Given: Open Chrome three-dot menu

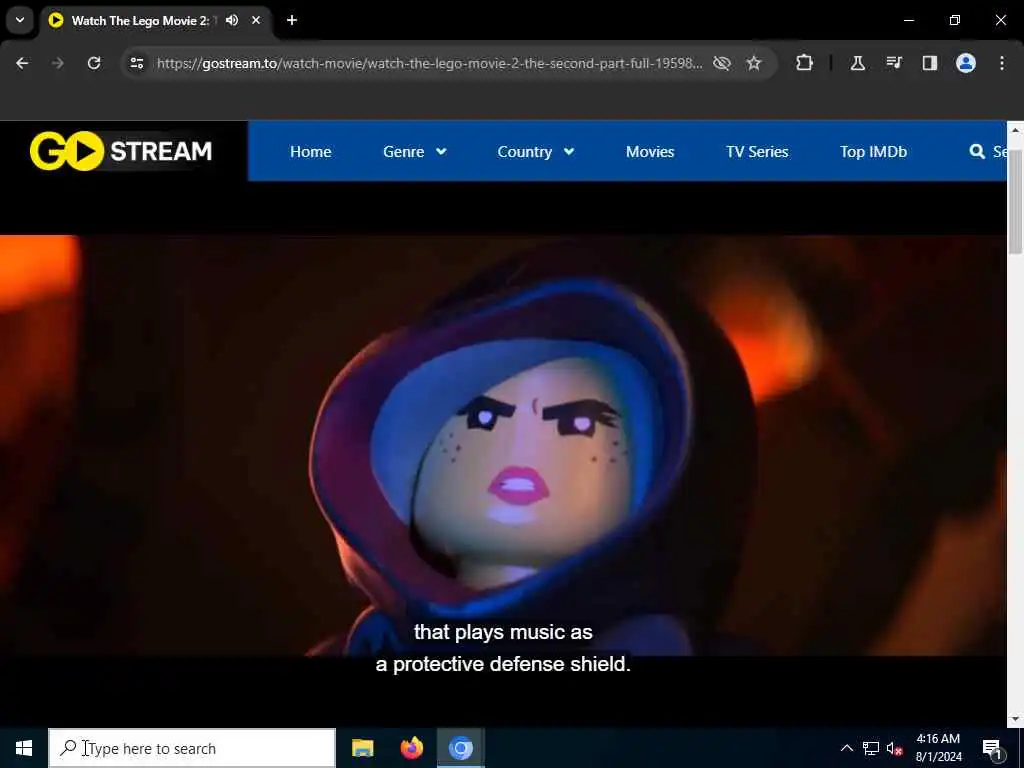Looking at the screenshot, I should click(1002, 63).
